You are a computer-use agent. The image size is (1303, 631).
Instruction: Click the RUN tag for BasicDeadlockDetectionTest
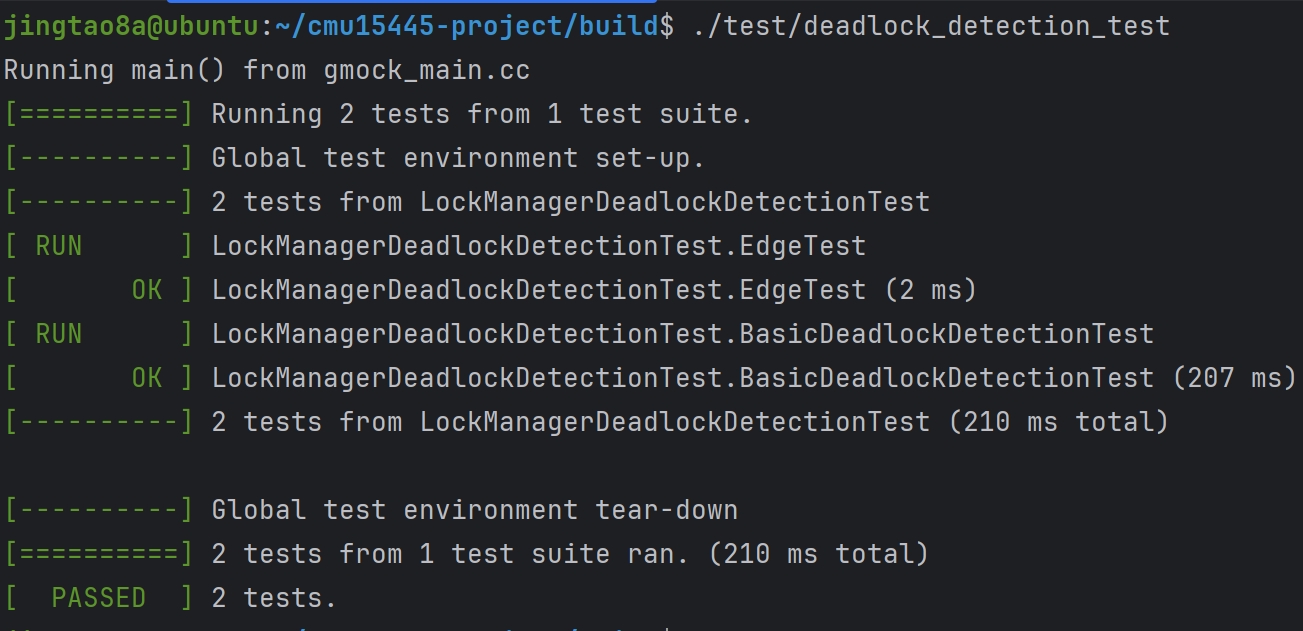pos(59,334)
